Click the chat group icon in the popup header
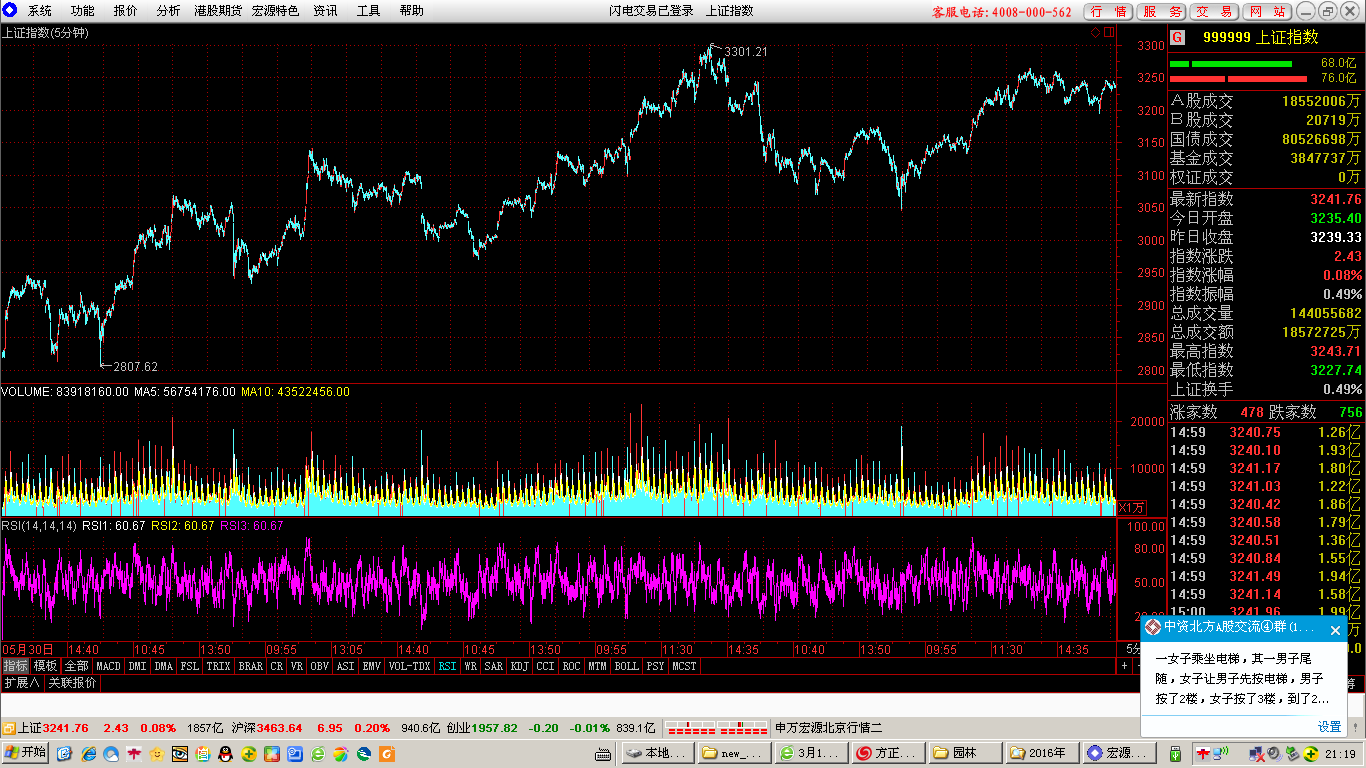The width and height of the screenshot is (1366, 768). (x=1153, y=629)
